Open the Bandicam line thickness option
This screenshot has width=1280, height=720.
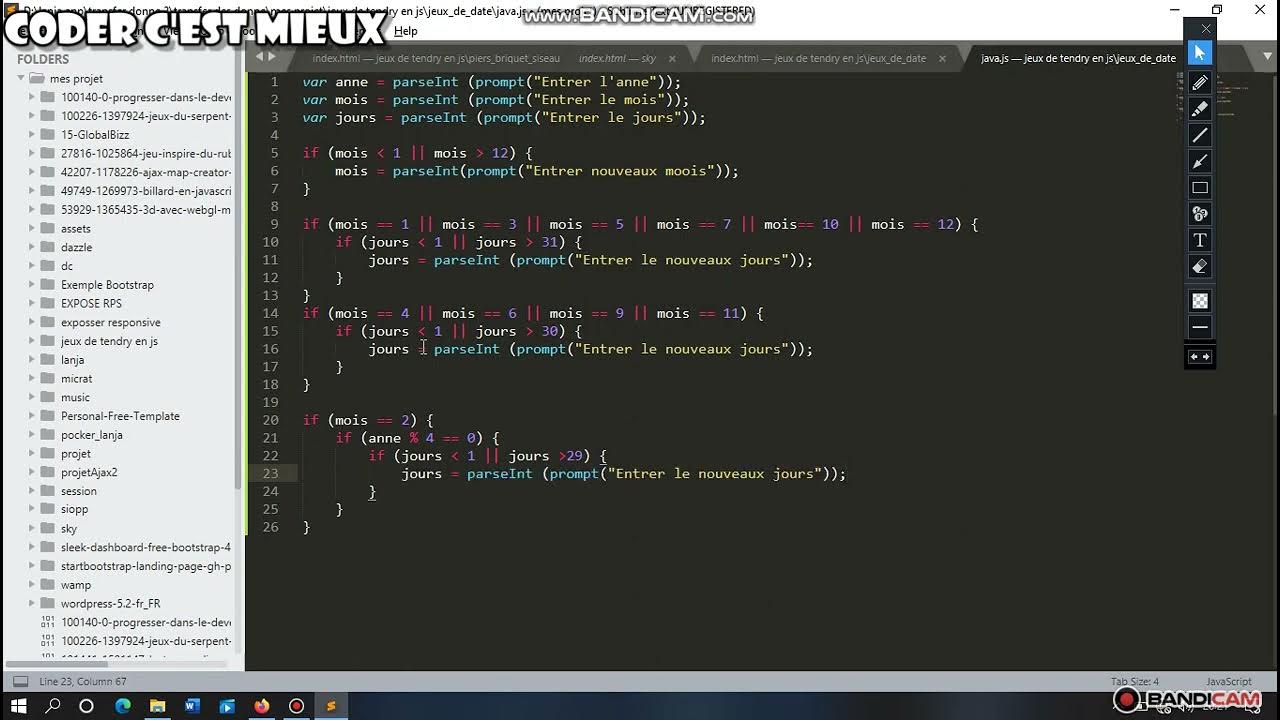[1200, 327]
